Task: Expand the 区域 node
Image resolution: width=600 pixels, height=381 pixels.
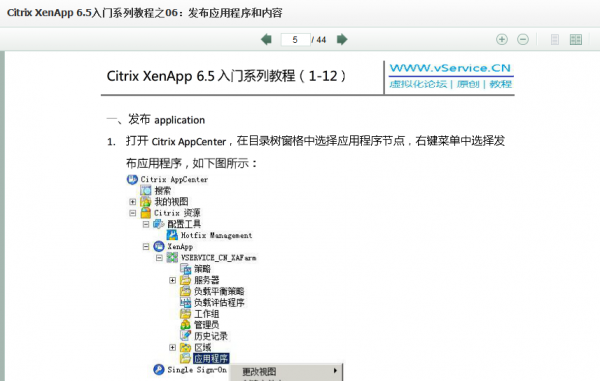Action: click(x=173, y=347)
